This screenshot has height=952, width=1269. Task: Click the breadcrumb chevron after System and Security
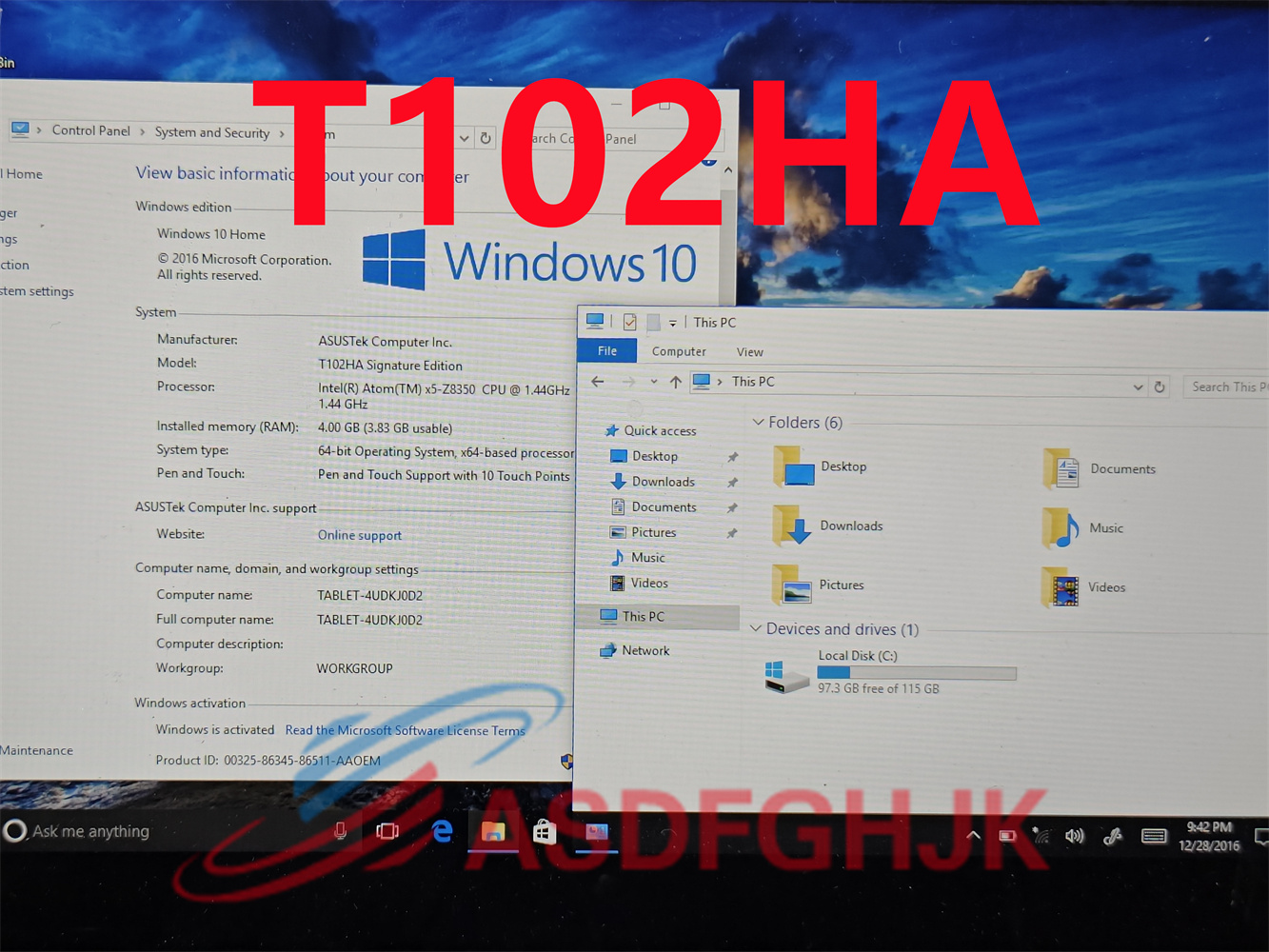[282, 133]
